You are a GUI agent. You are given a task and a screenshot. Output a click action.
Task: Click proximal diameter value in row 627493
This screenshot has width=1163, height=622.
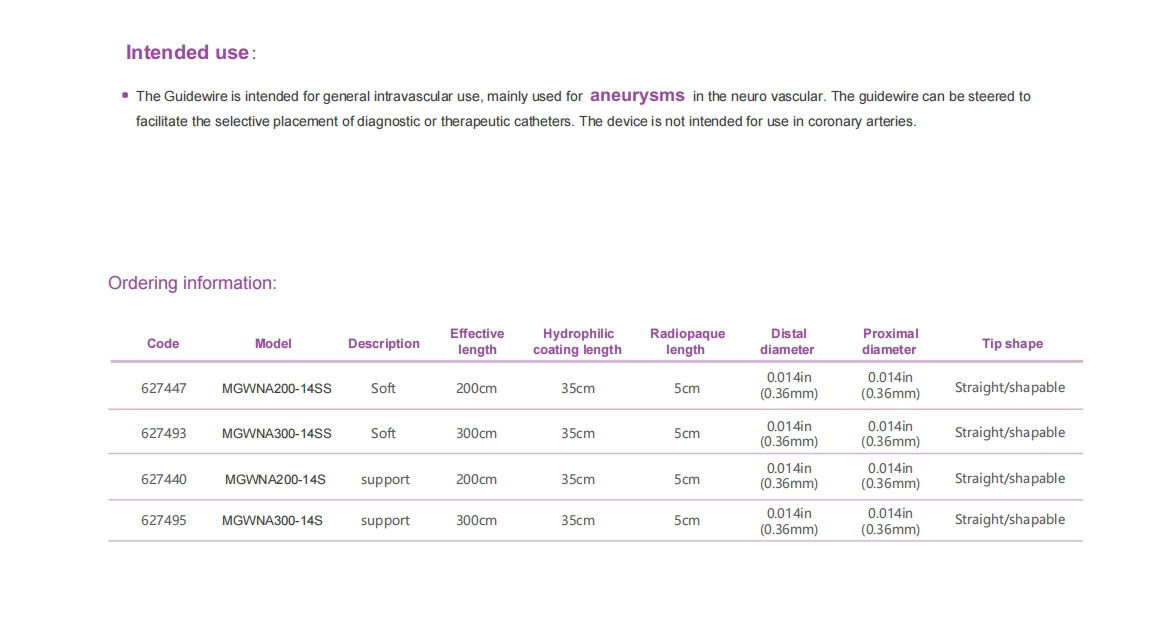click(x=890, y=434)
